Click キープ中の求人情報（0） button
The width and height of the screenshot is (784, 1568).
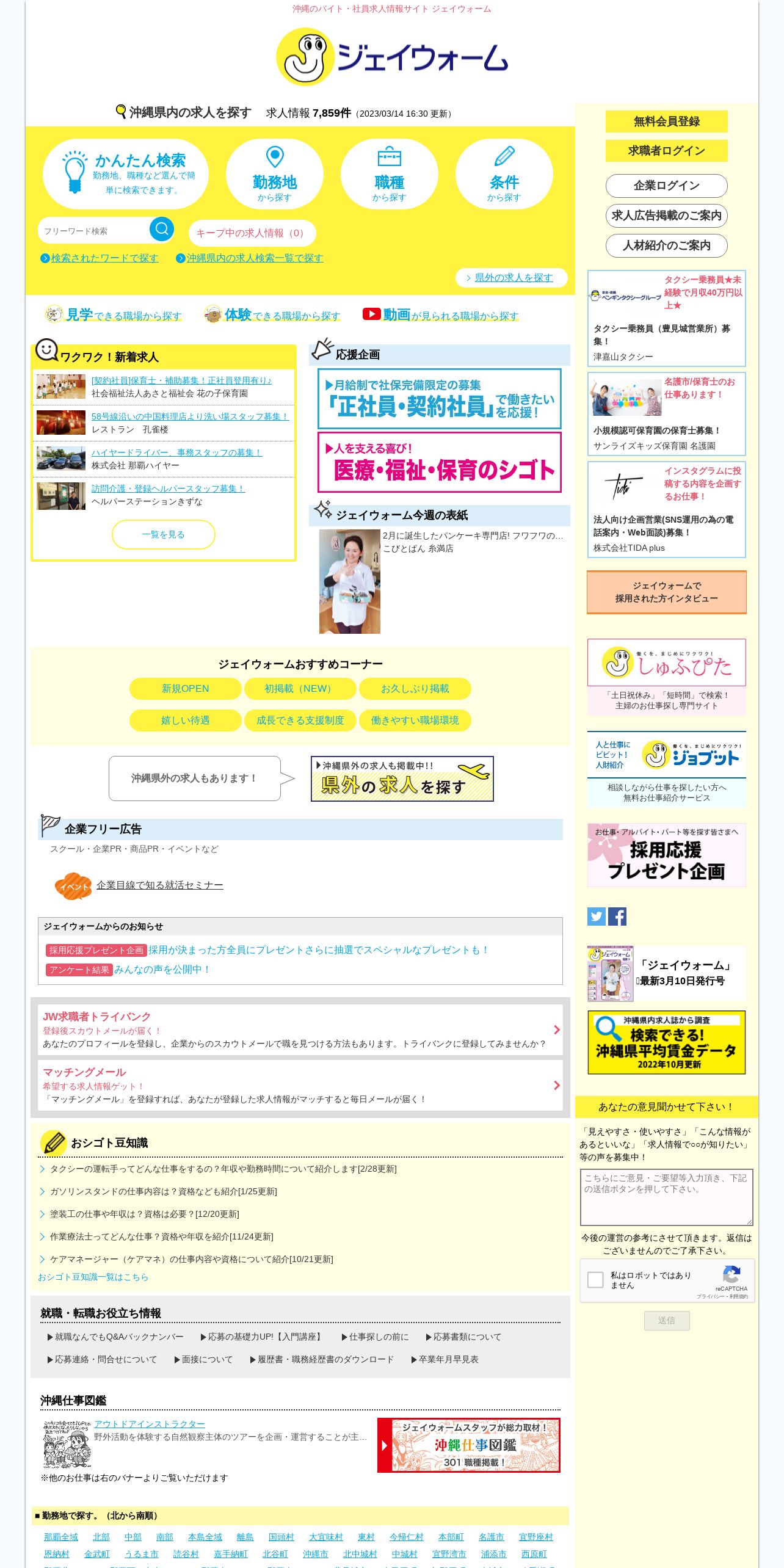click(x=252, y=233)
